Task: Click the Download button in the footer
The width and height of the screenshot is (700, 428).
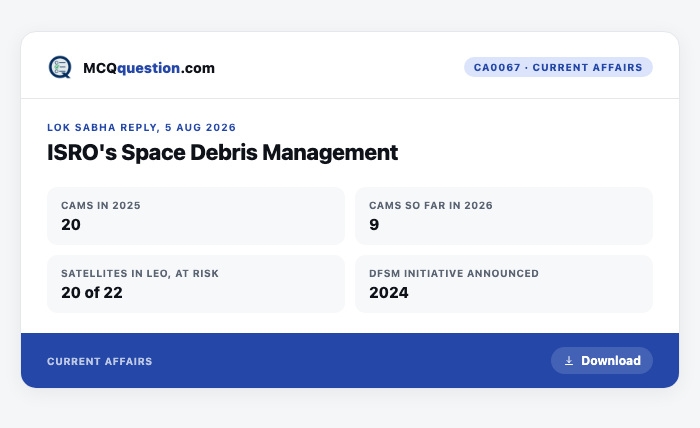Action: 602,361
